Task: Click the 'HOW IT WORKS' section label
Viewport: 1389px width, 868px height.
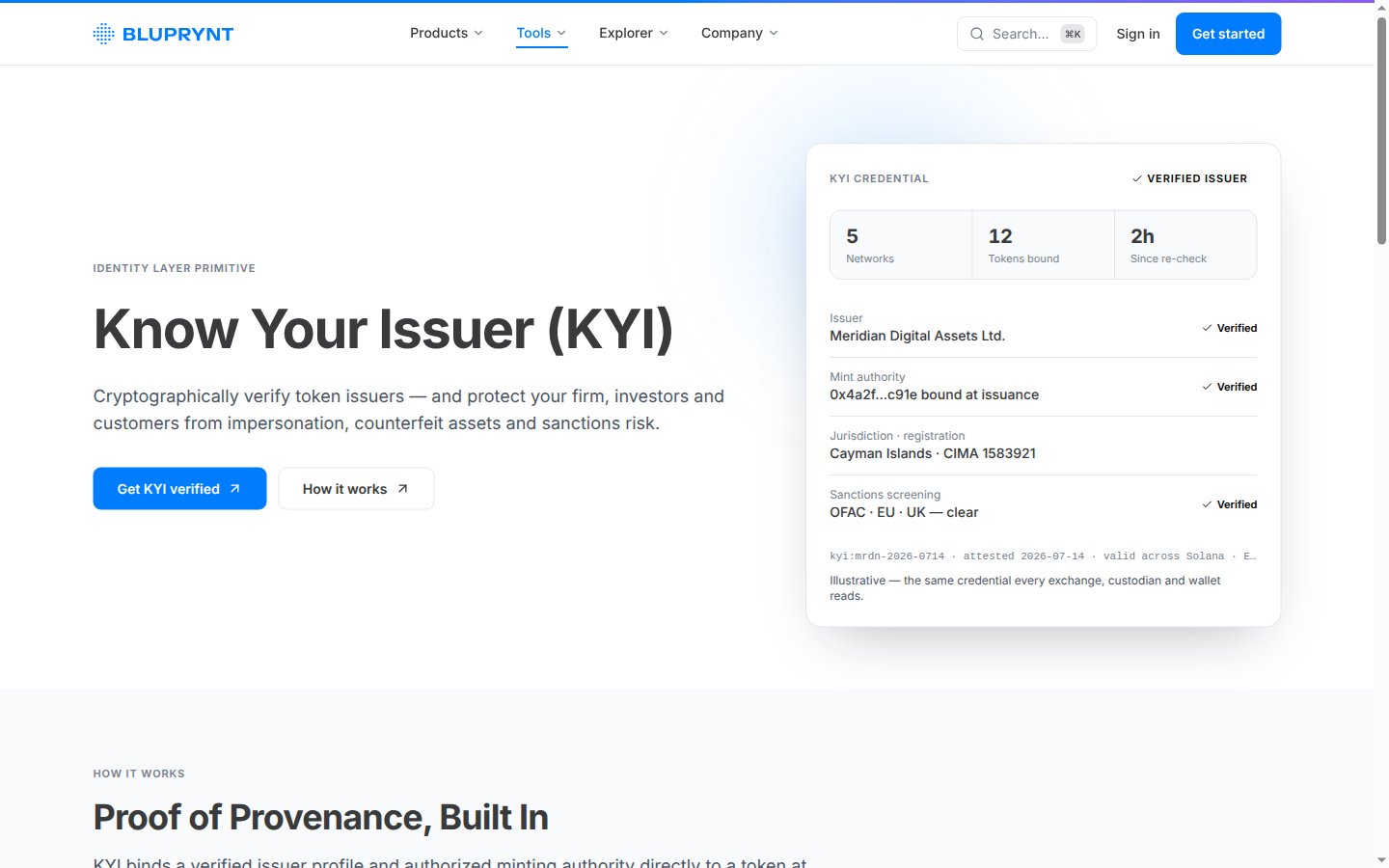Action: pyautogui.click(x=139, y=773)
